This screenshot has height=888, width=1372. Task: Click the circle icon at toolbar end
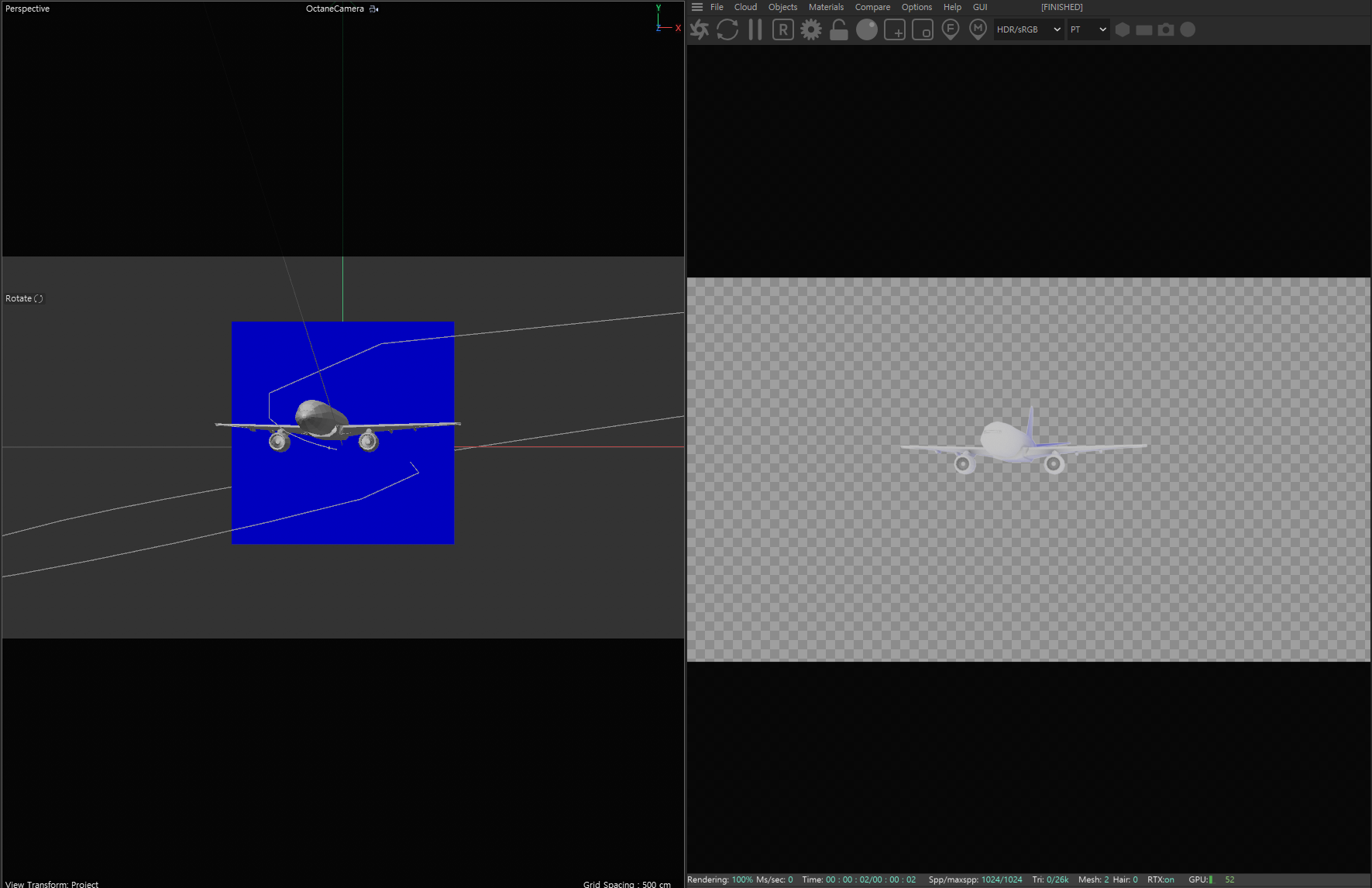(x=1188, y=29)
